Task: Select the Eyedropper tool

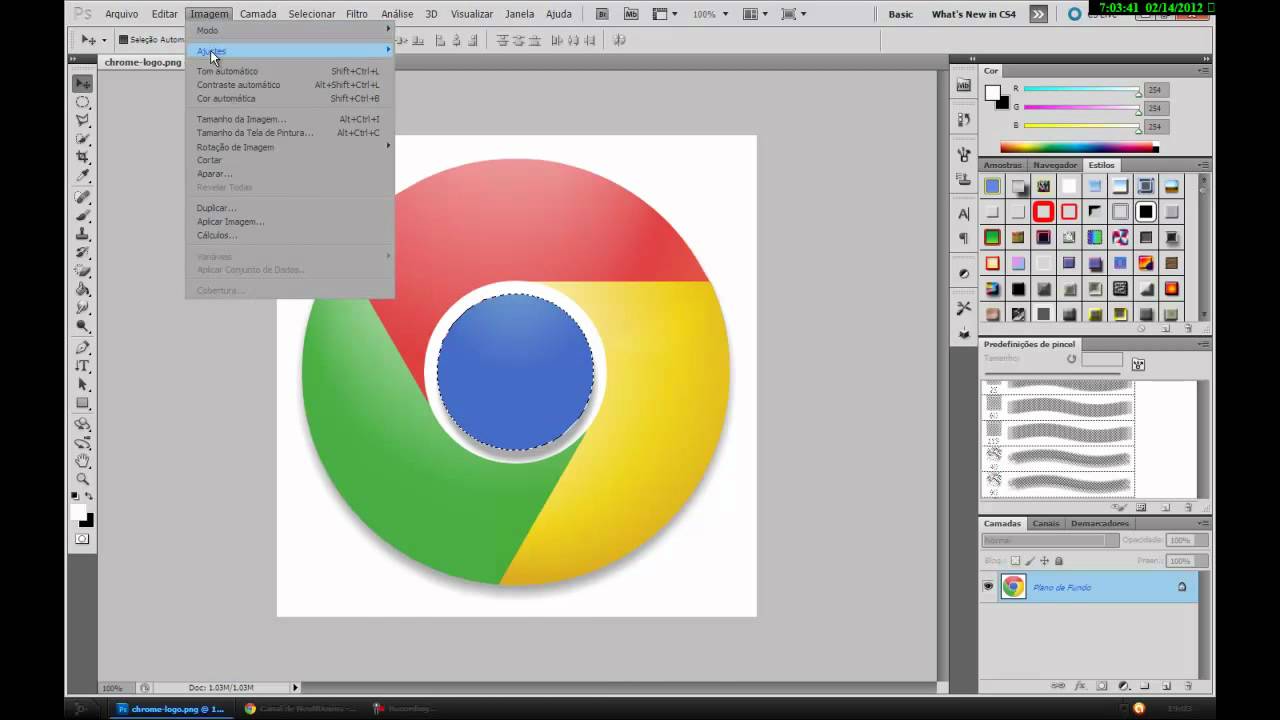Action: pyautogui.click(x=83, y=176)
